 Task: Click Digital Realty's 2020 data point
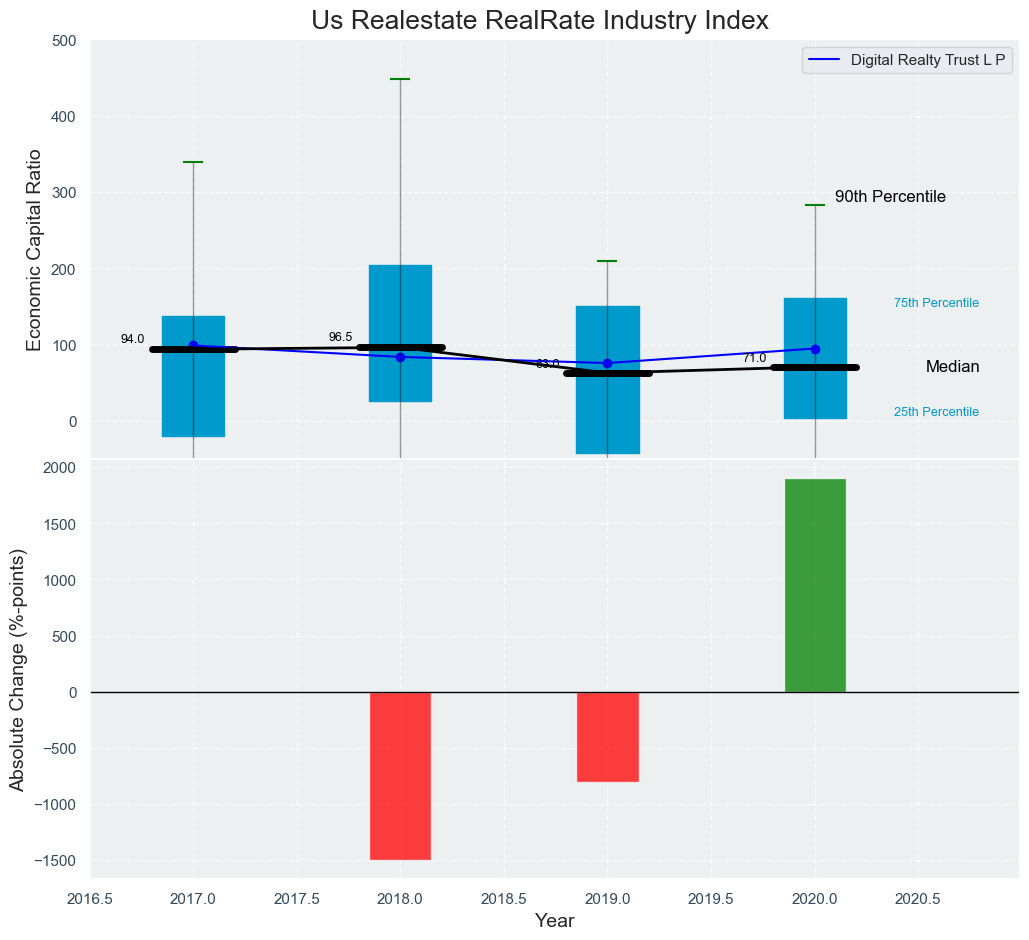pyautogui.click(x=815, y=349)
